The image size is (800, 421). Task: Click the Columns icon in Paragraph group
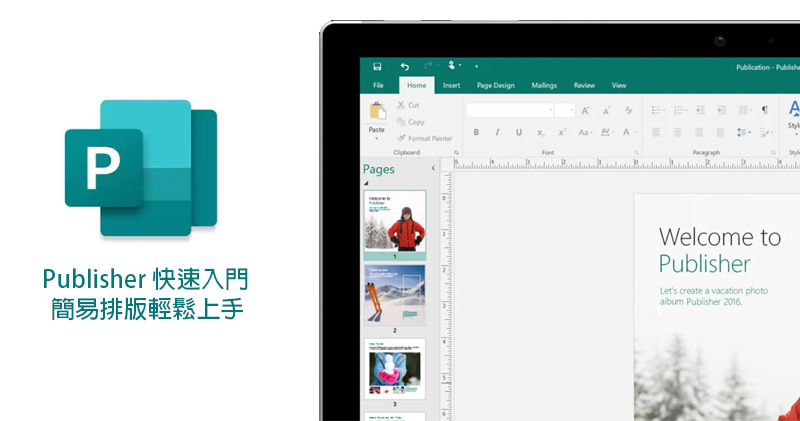[745, 110]
